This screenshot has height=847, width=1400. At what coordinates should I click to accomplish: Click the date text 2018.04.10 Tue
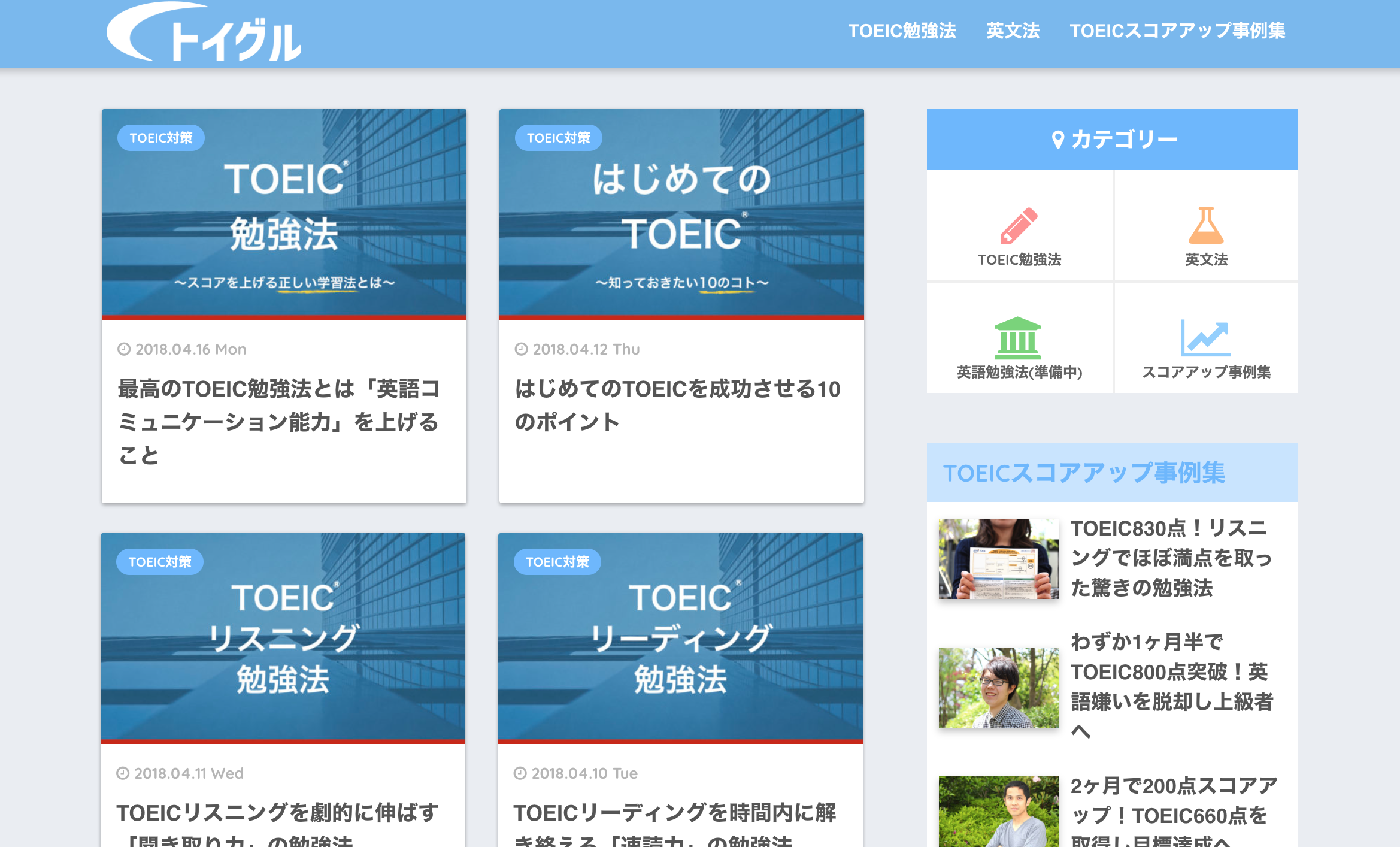coord(585,773)
